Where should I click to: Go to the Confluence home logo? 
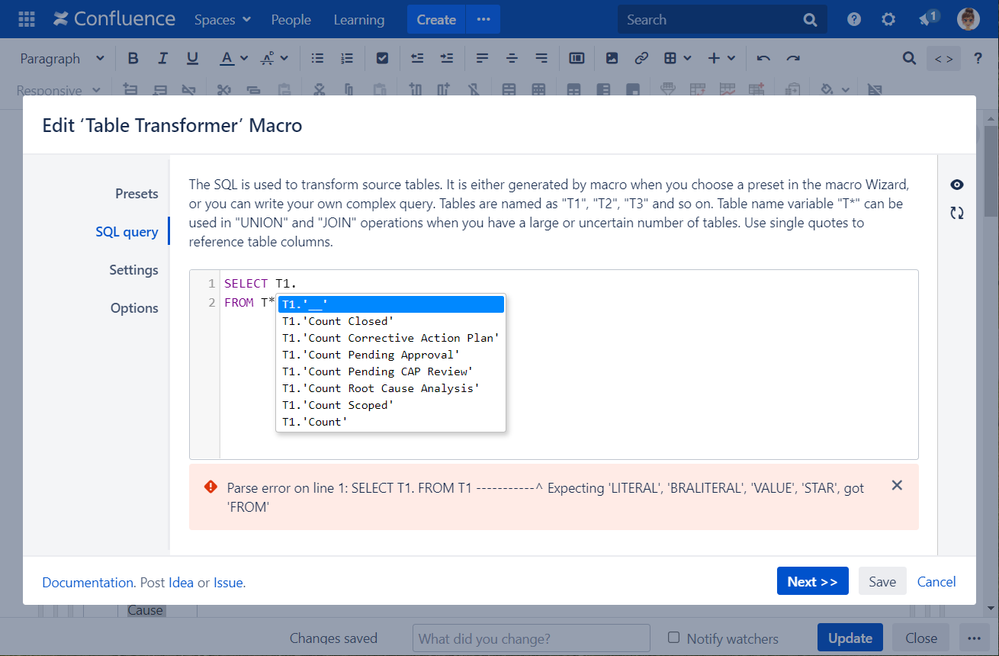tap(114, 19)
